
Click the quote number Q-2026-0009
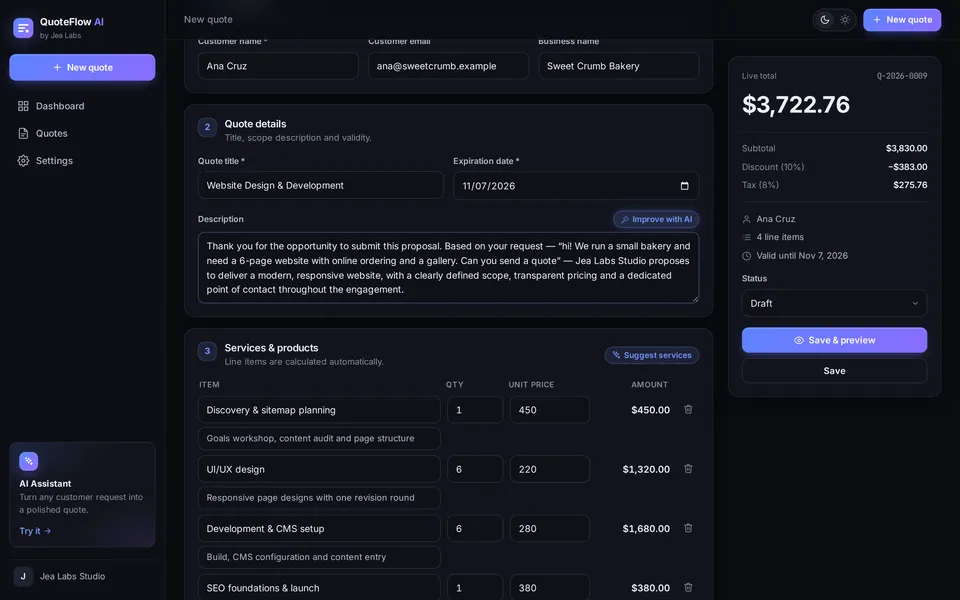point(902,76)
